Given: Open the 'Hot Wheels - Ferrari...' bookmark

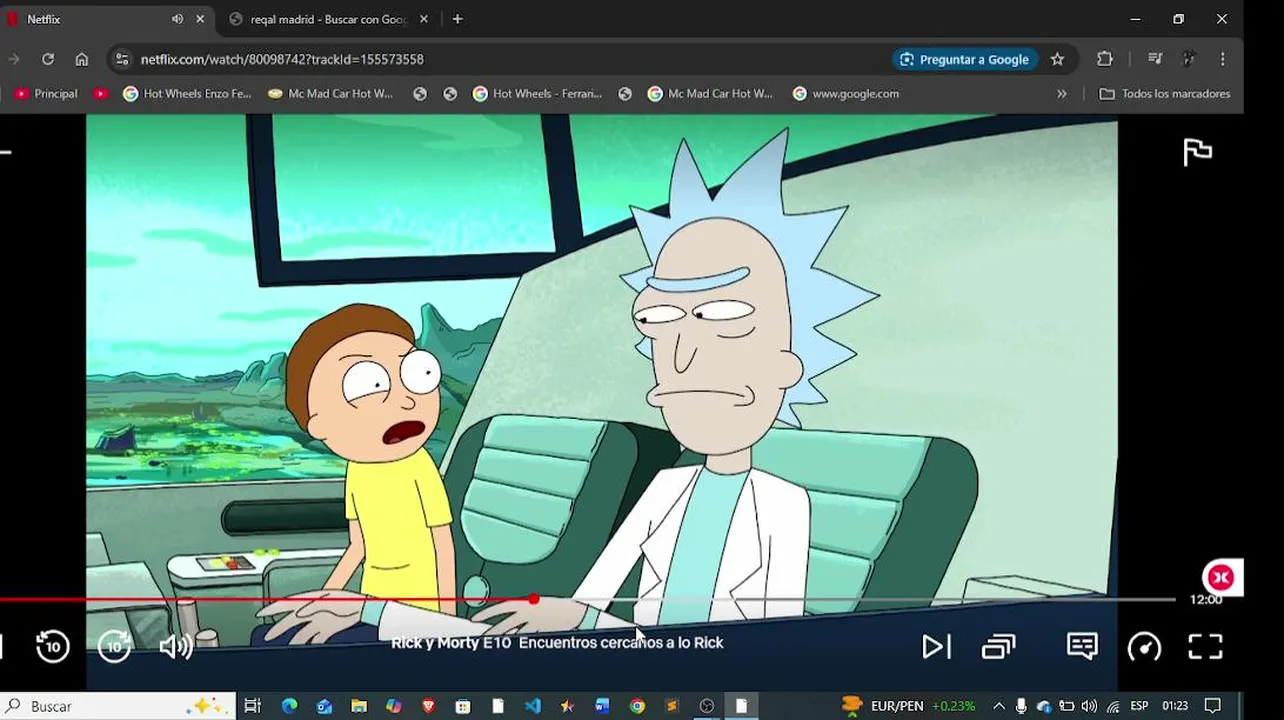Looking at the screenshot, I should (537, 93).
